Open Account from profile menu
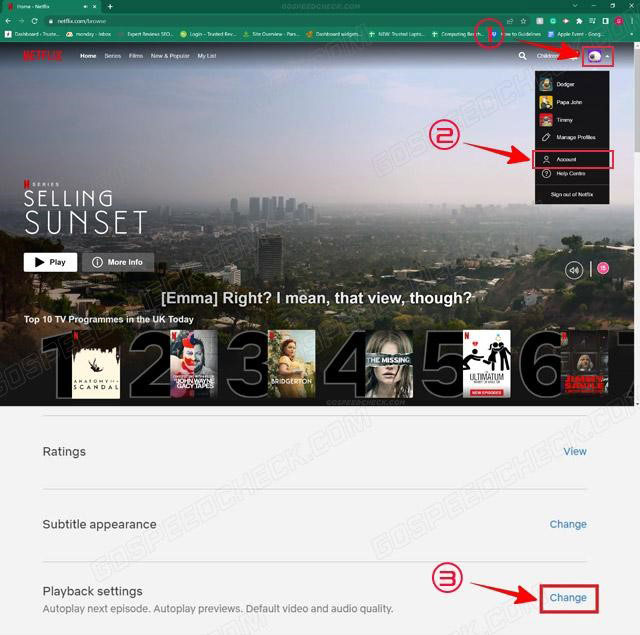Viewport: 640px width, 635px height. [x=572, y=160]
